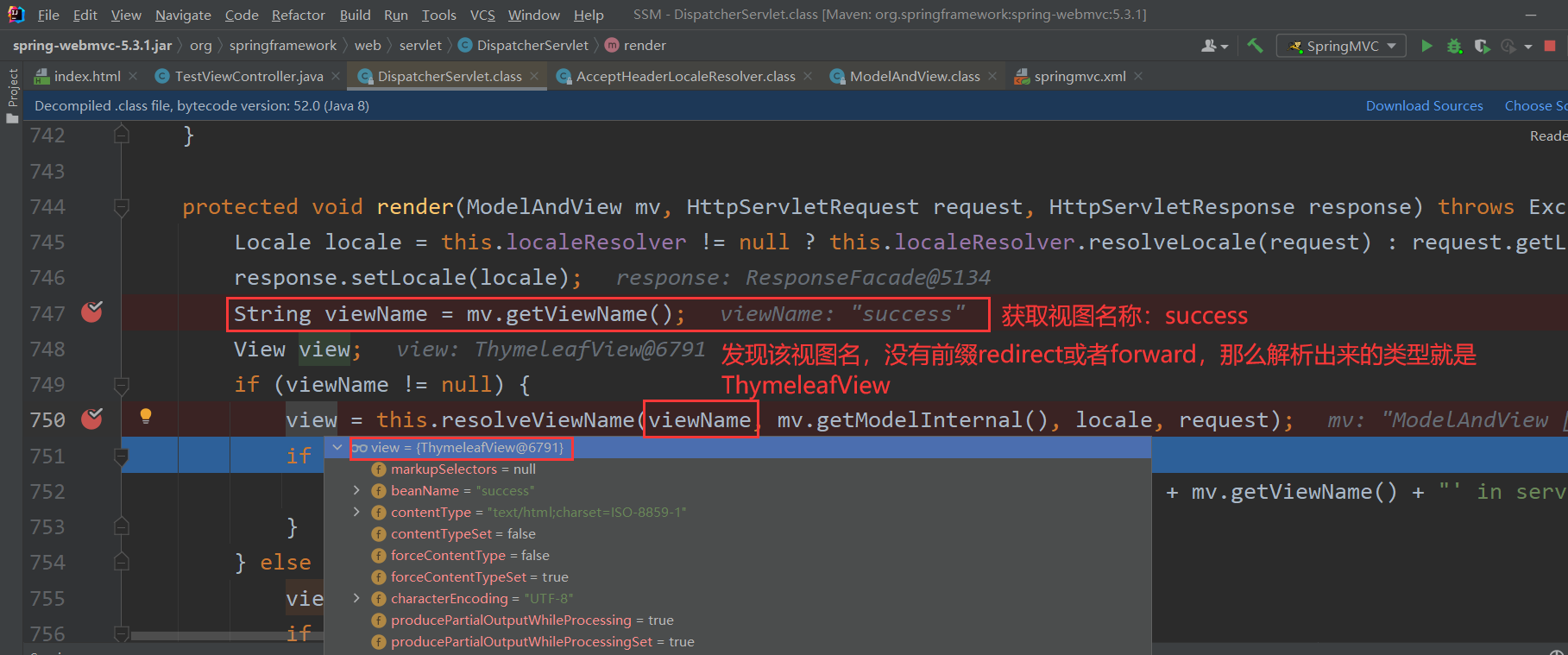This screenshot has width=1568, height=655.
Task: Open the Window menu
Action: click(x=533, y=15)
